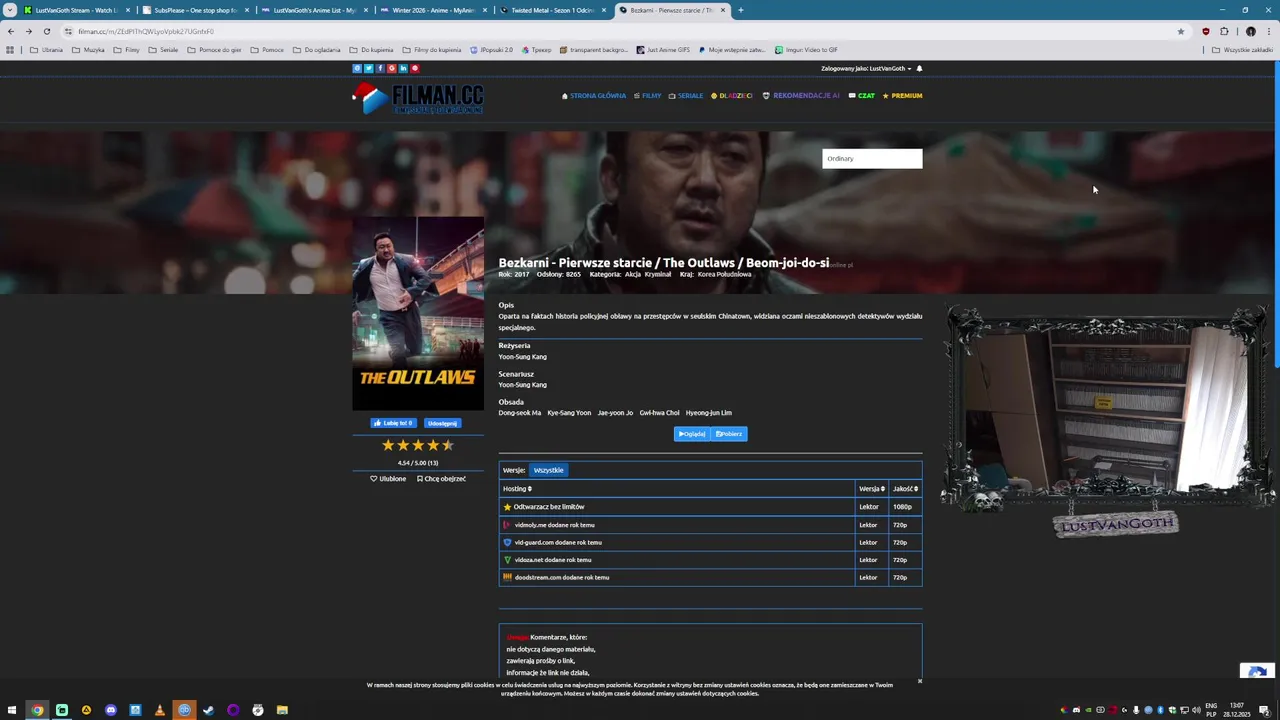Click the star icon beside Odtwarzacz bez limitów

(507, 507)
